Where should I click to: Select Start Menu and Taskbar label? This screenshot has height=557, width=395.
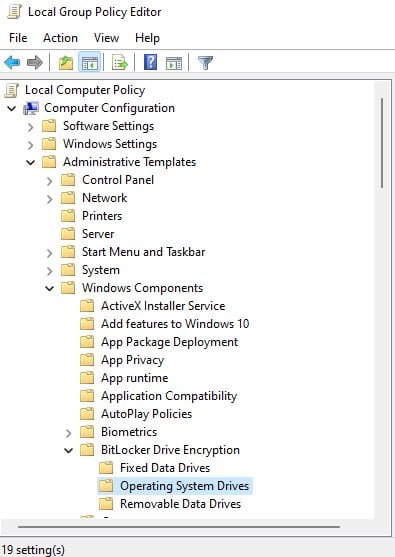pos(144,252)
